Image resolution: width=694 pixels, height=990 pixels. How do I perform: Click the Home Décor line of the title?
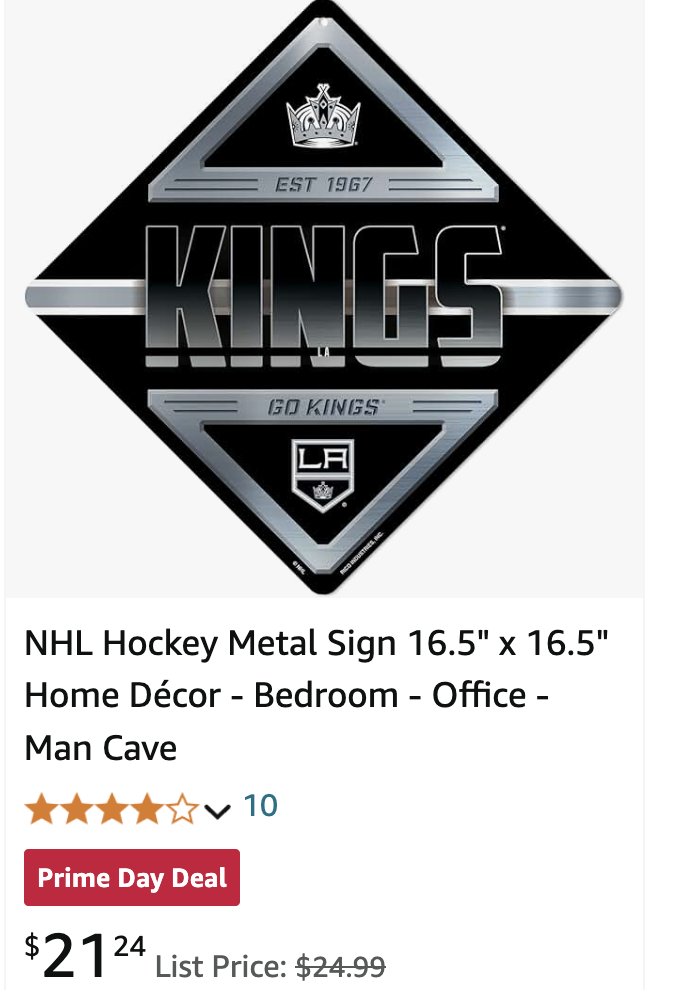(286, 695)
